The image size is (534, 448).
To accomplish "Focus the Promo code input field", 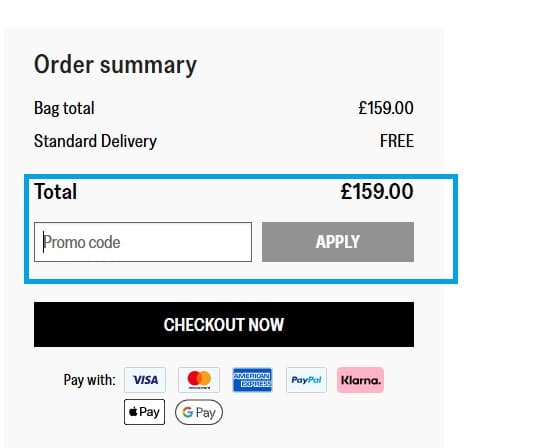I will pos(143,242).
